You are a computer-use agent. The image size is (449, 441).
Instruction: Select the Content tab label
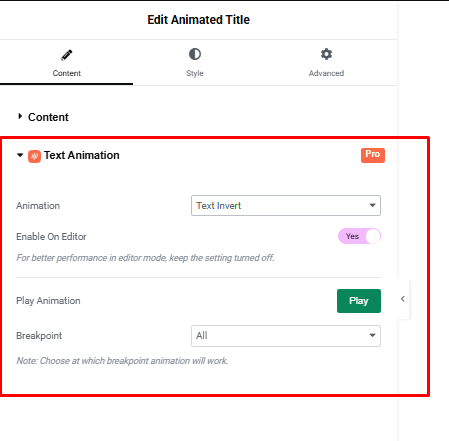67,73
